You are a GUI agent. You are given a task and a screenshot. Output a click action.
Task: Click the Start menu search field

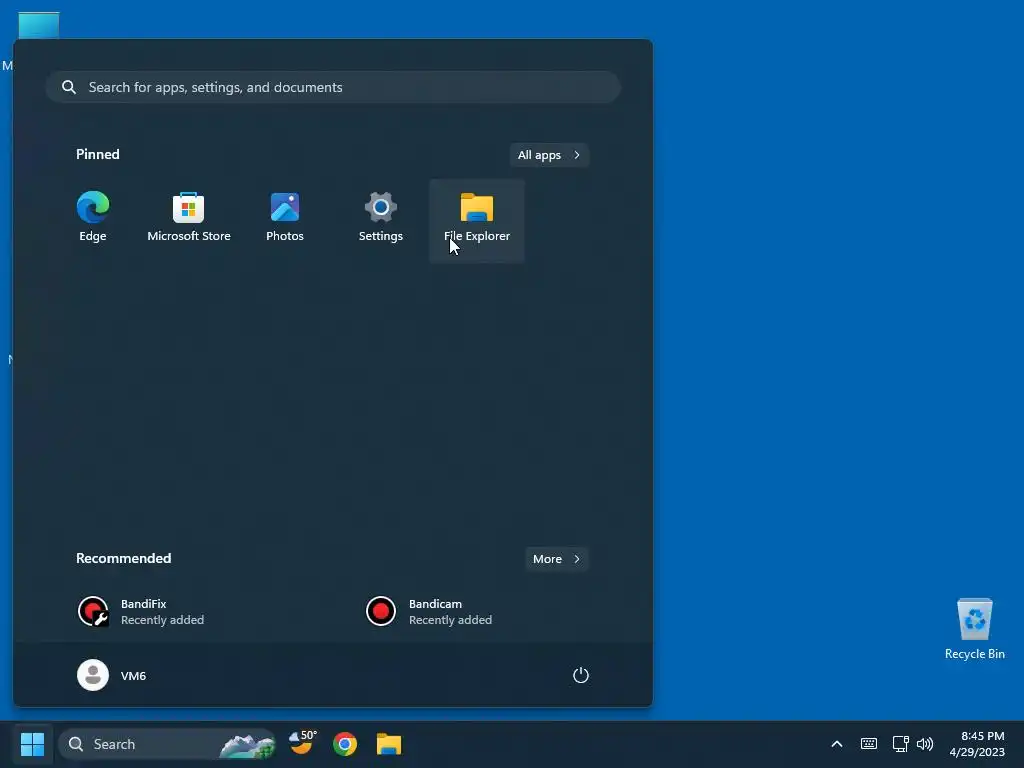tap(333, 87)
